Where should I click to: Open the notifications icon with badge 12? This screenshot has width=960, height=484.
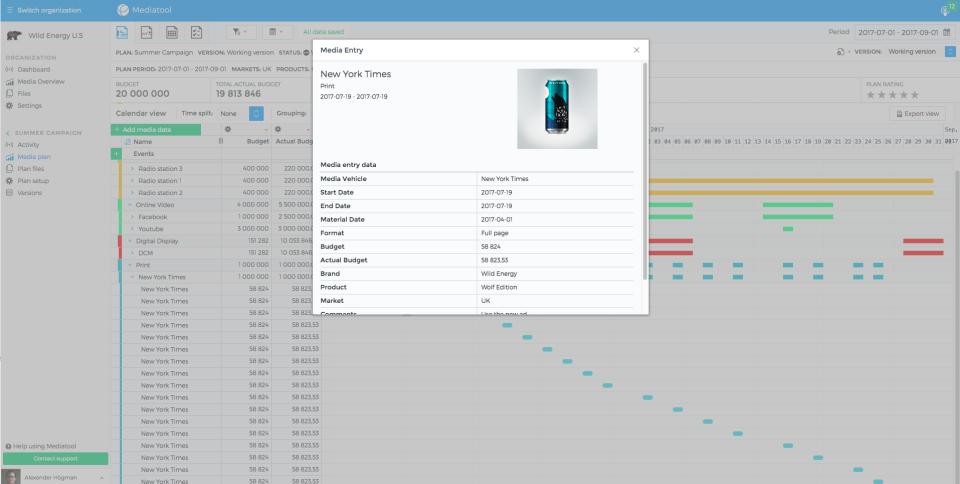[x=945, y=10]
